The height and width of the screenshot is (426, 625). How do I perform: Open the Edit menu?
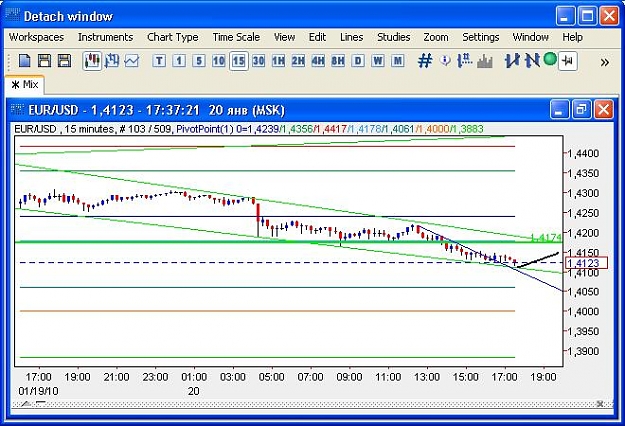click(x=317, y=37)
